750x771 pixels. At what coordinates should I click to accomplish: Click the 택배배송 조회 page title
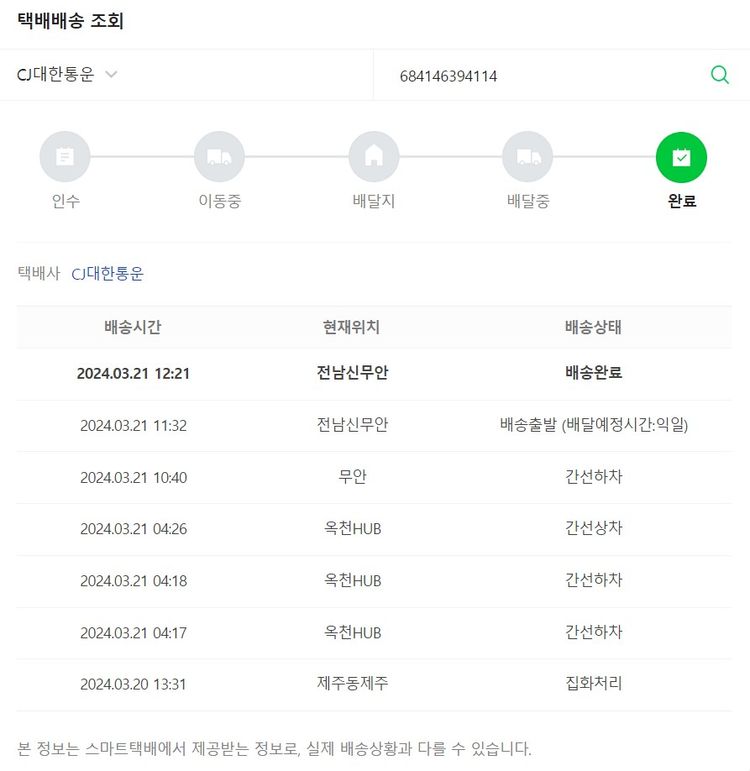click(70, 21)
